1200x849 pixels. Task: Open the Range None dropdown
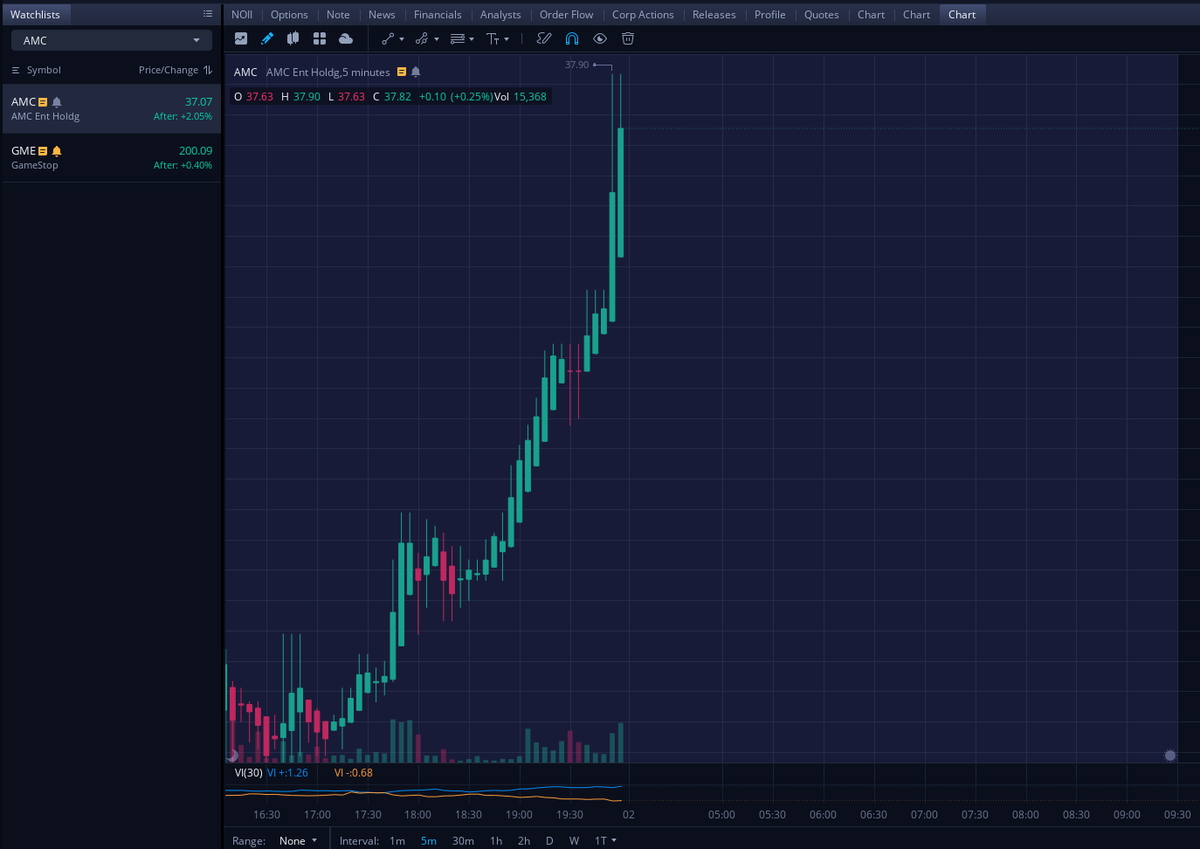tap(298, 841)
